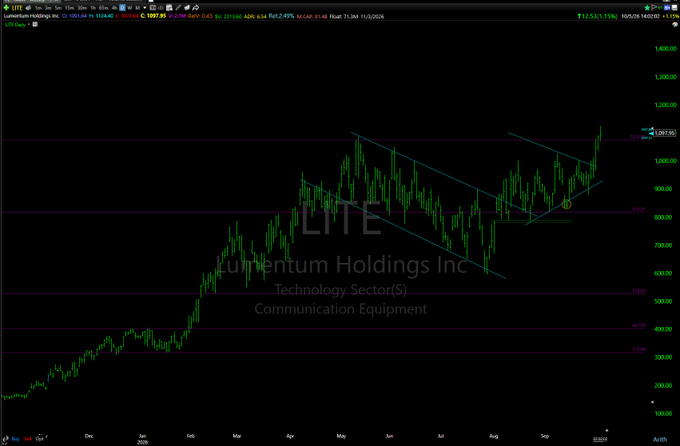Click the H: 1124.40 high value
The image size is (680, 446).
click(101, 16)
